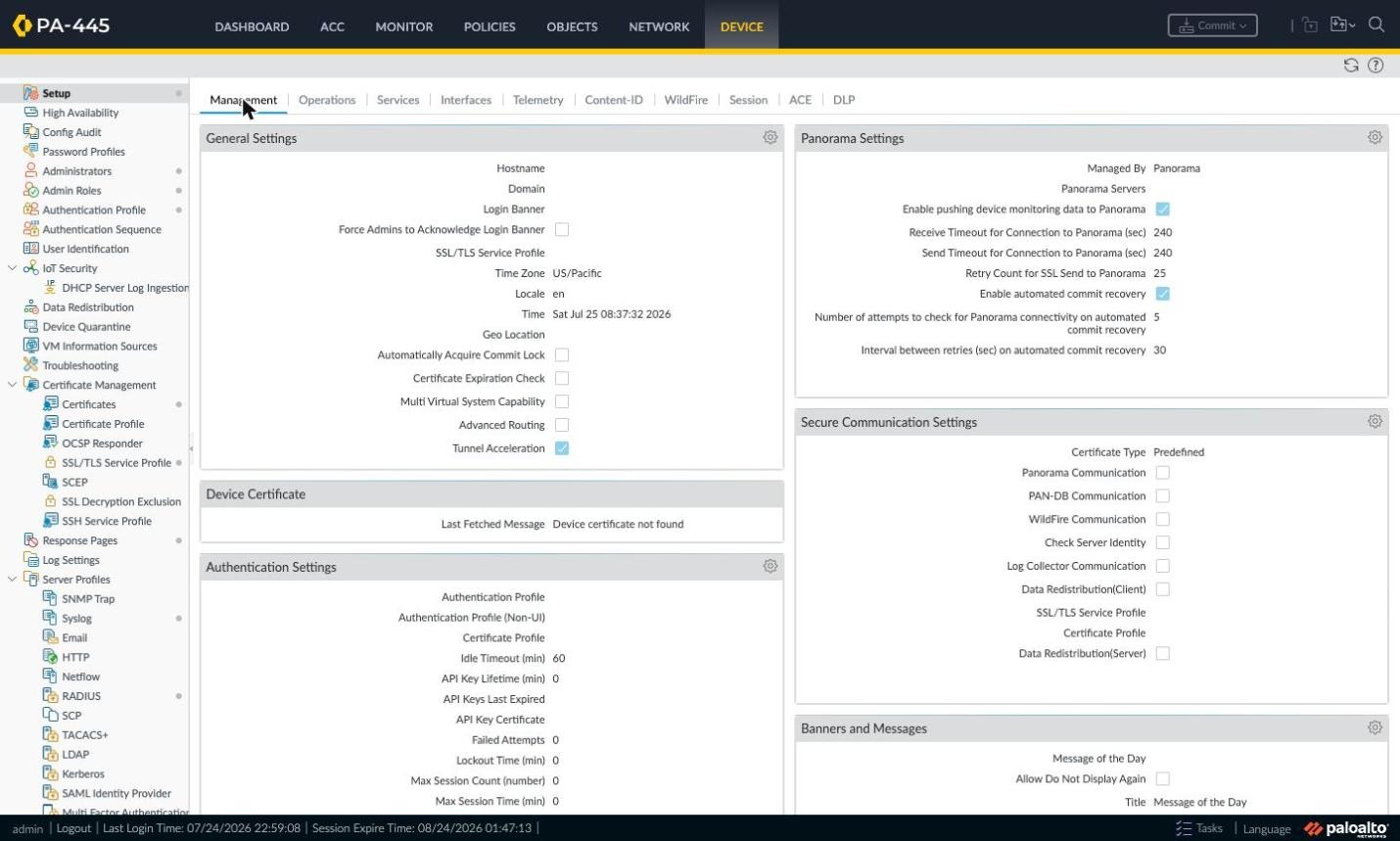Click the Authentication Profile icon
This screenshot has height=841, width=1400.
pos(30,210)
